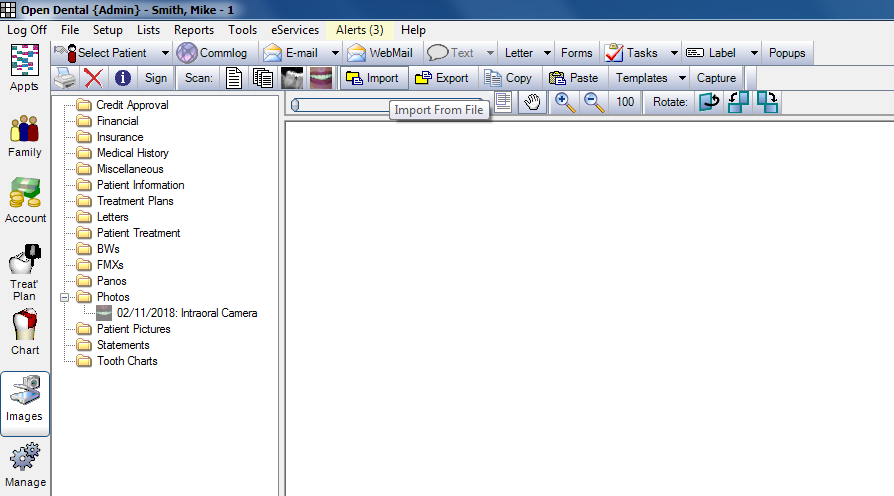Open the Letter dropdown arrow

click(547, 53)
